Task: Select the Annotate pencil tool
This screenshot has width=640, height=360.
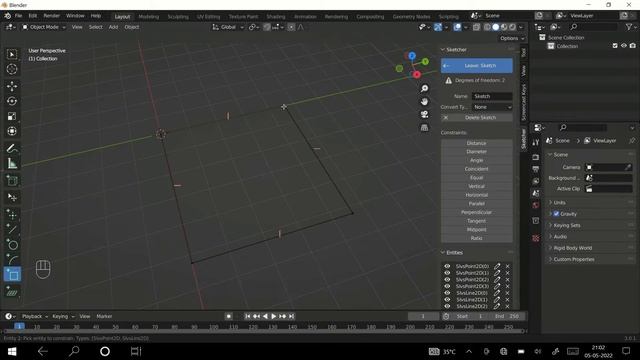Action: click(x=12, y=148)
